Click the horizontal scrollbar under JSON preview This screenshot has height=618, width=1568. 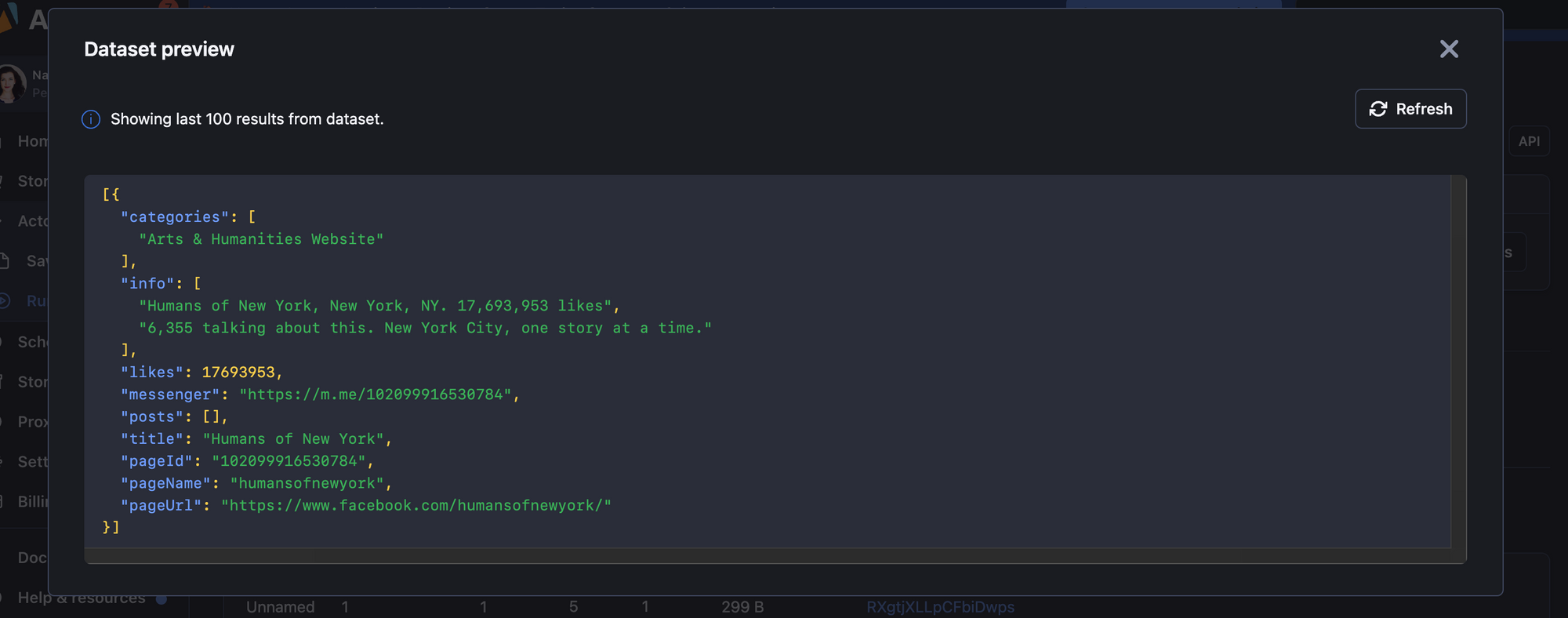tap(768, 555)
